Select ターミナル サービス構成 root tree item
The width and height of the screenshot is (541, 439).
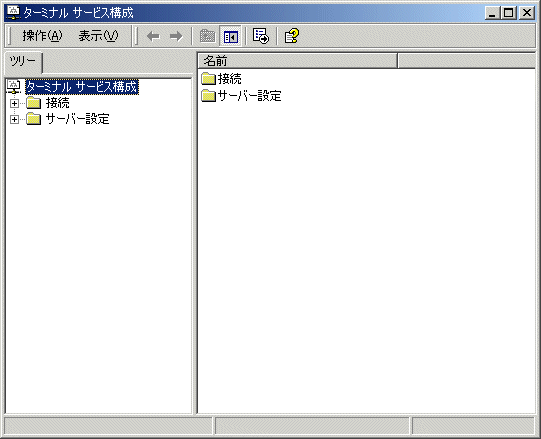point(82,87)
